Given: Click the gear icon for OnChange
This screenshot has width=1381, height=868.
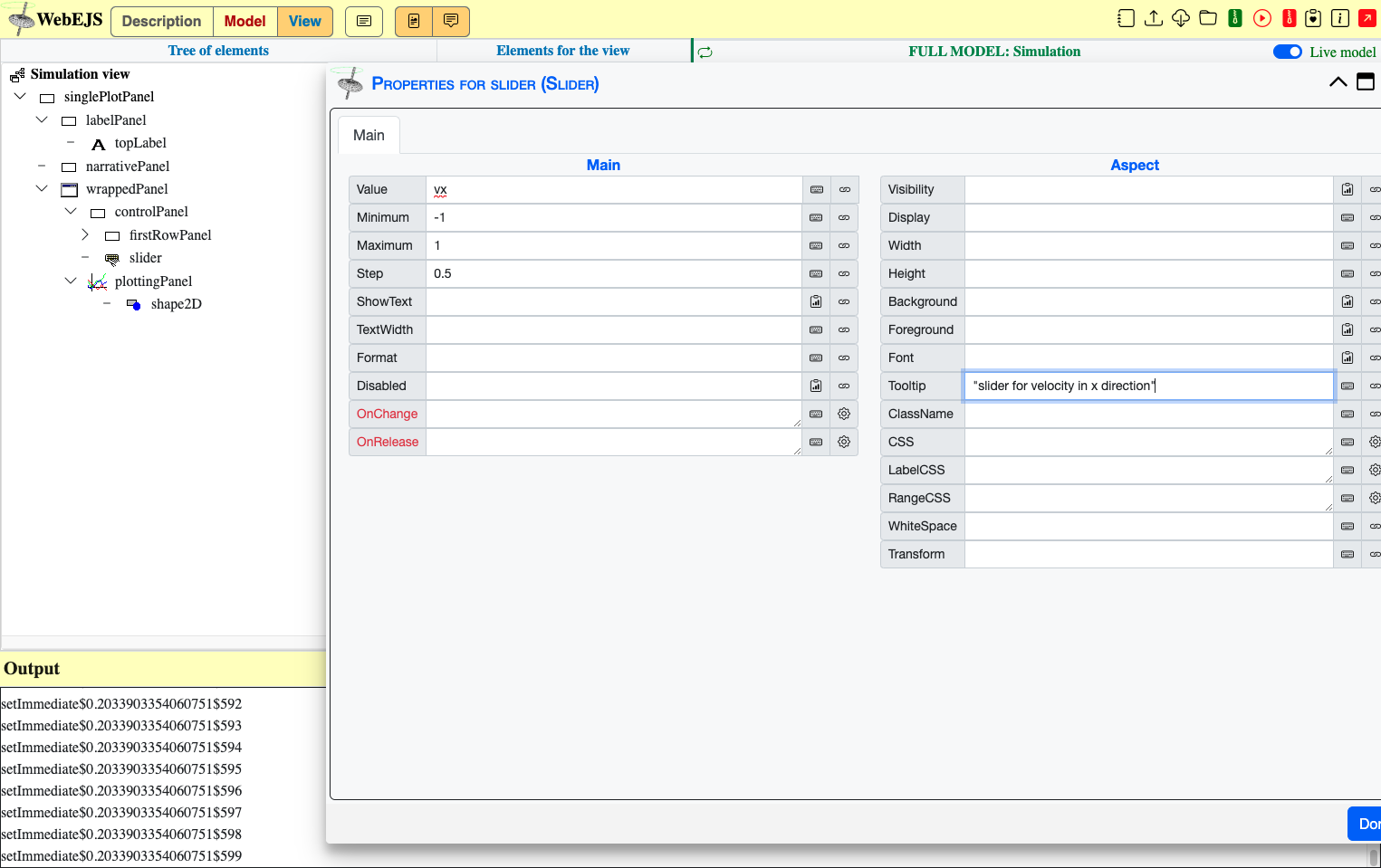Looking at the screenshot, I should tap(844, 415).
